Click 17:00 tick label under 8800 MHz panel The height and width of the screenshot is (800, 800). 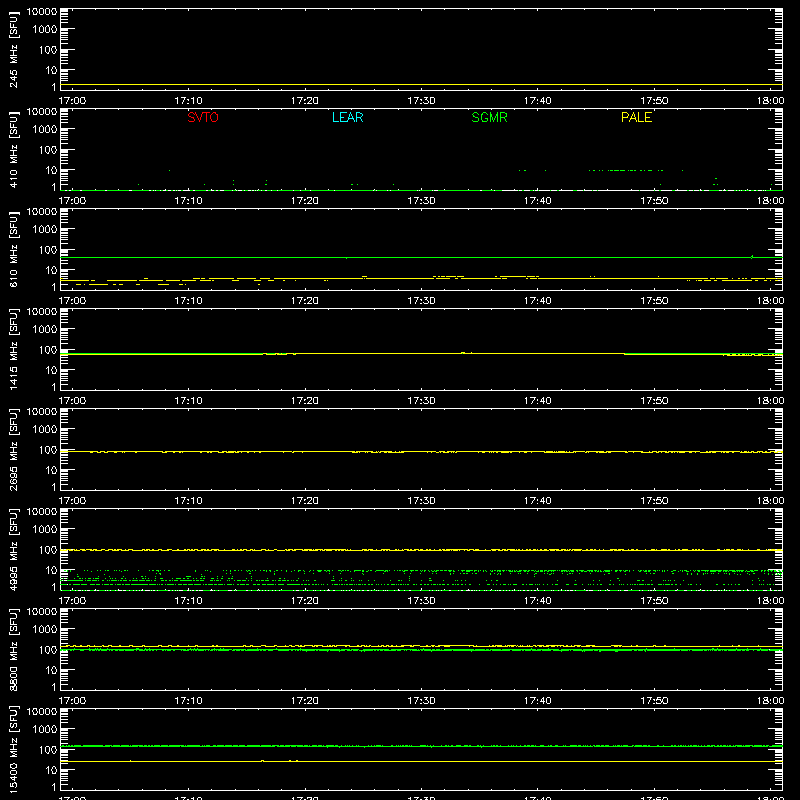click(72, 701)
